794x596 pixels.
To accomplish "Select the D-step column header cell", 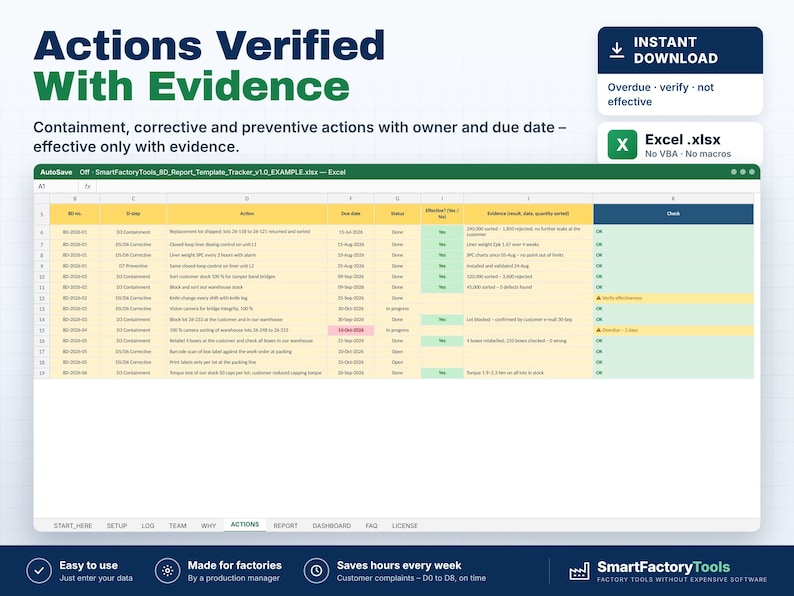I will click(133, 214).
